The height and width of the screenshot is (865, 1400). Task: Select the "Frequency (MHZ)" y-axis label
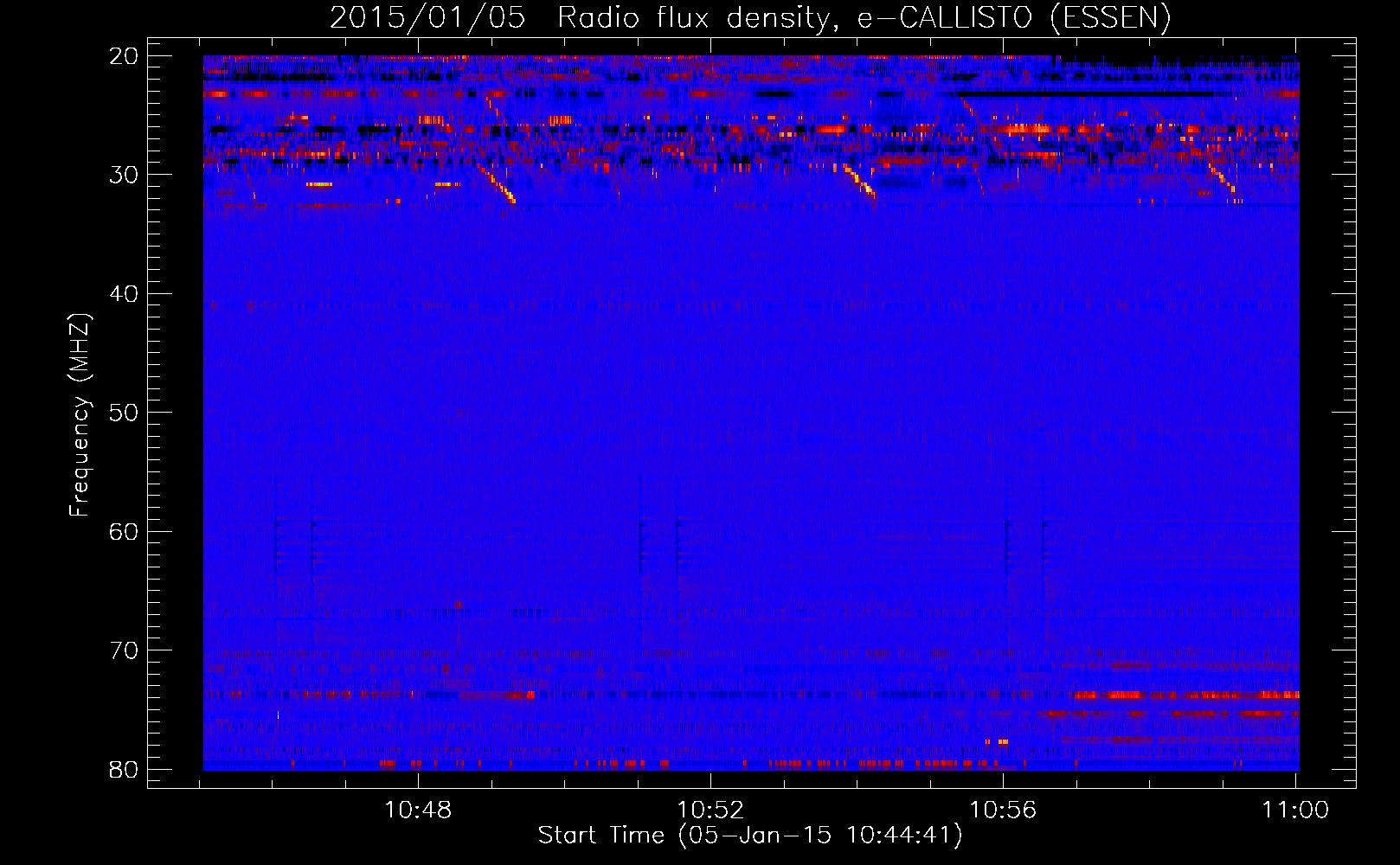tap(80, 414)
